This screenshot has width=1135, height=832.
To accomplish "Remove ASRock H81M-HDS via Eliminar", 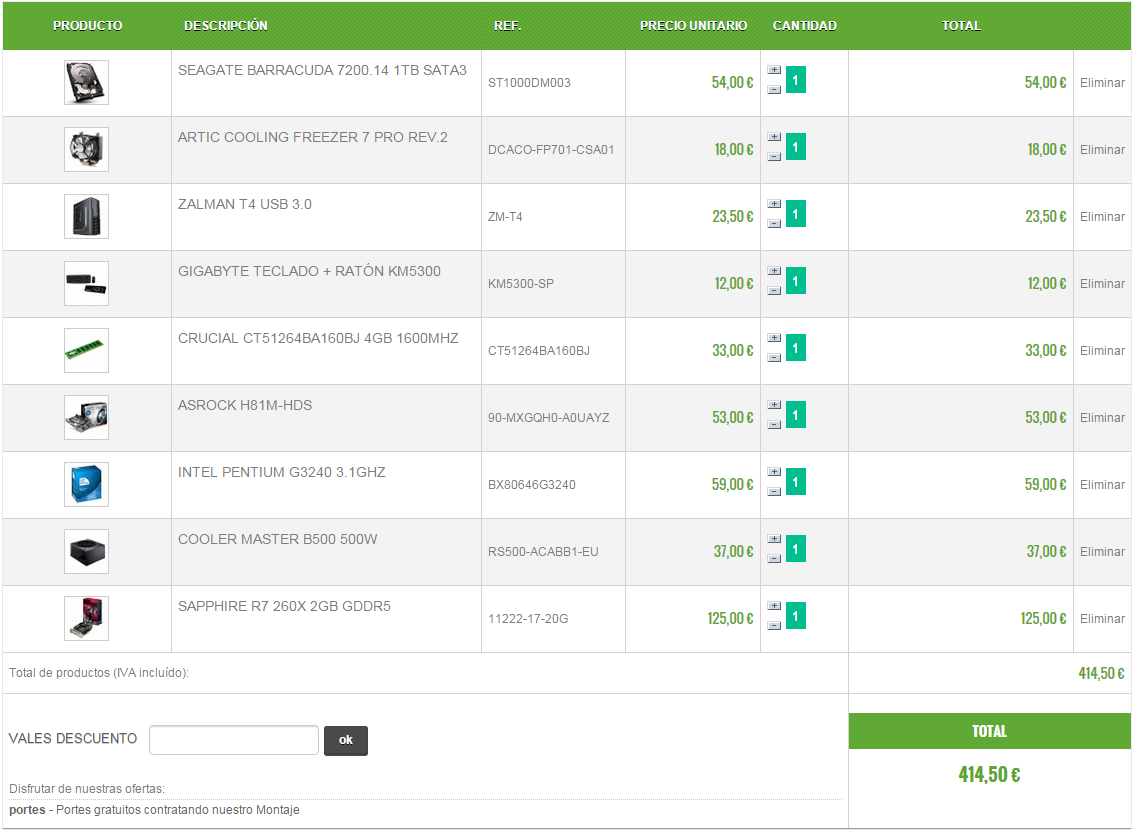I will [x=1102, y=417].
